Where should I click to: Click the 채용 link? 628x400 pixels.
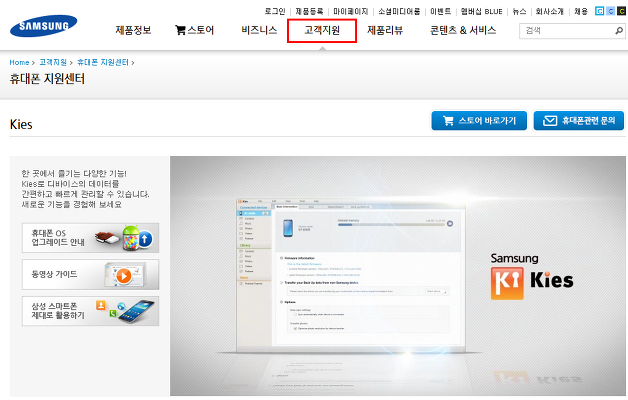tap(581, 11)
